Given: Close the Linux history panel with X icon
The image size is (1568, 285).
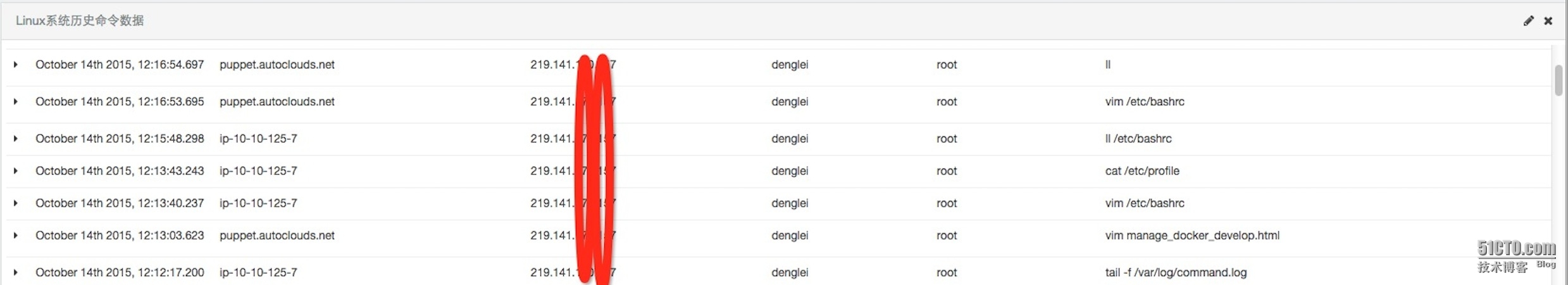Looking at the screenshot, I should [1548, 21].
